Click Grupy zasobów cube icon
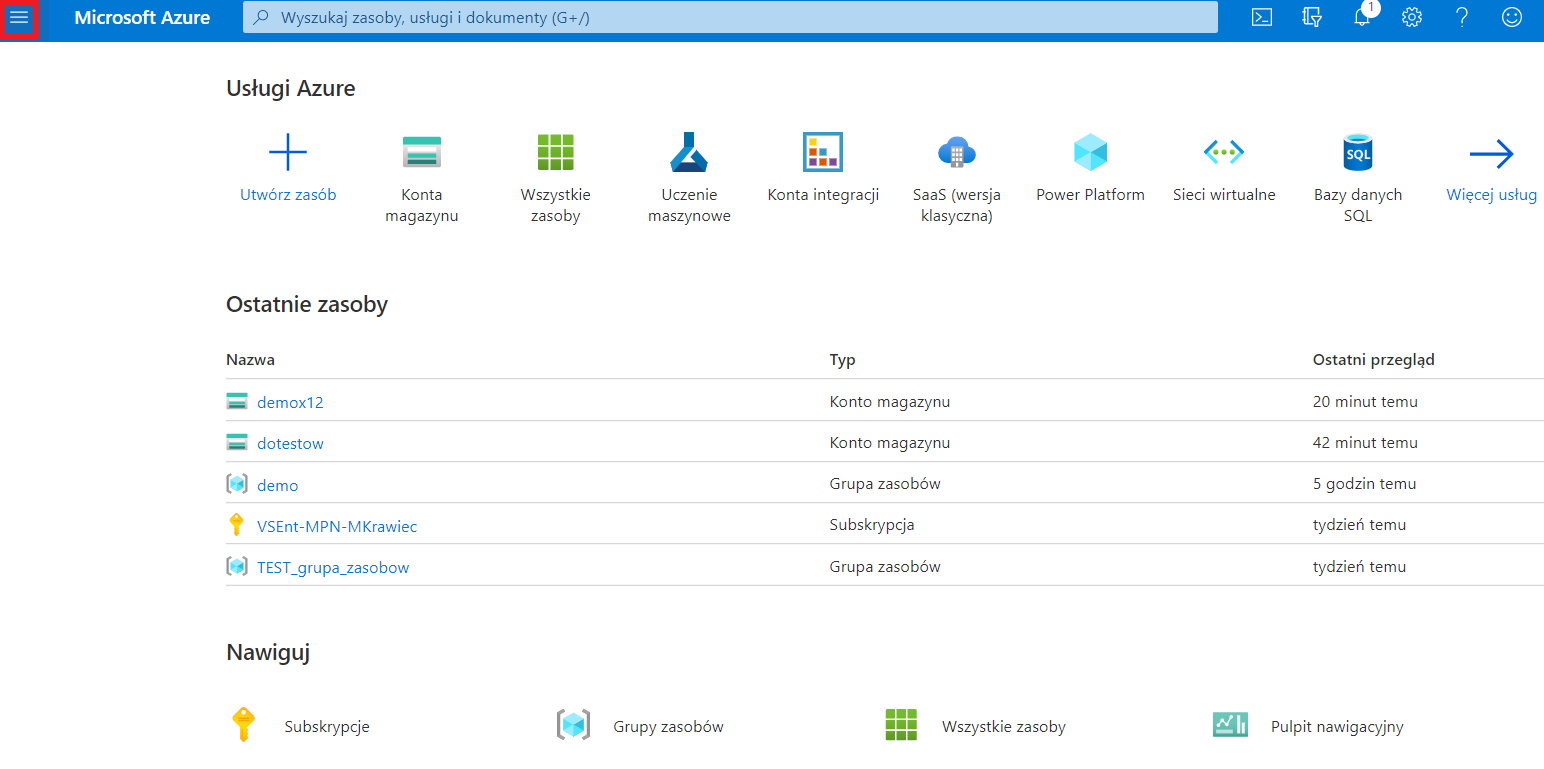This screenshot has height=769, width=1544. coord(573,724)
